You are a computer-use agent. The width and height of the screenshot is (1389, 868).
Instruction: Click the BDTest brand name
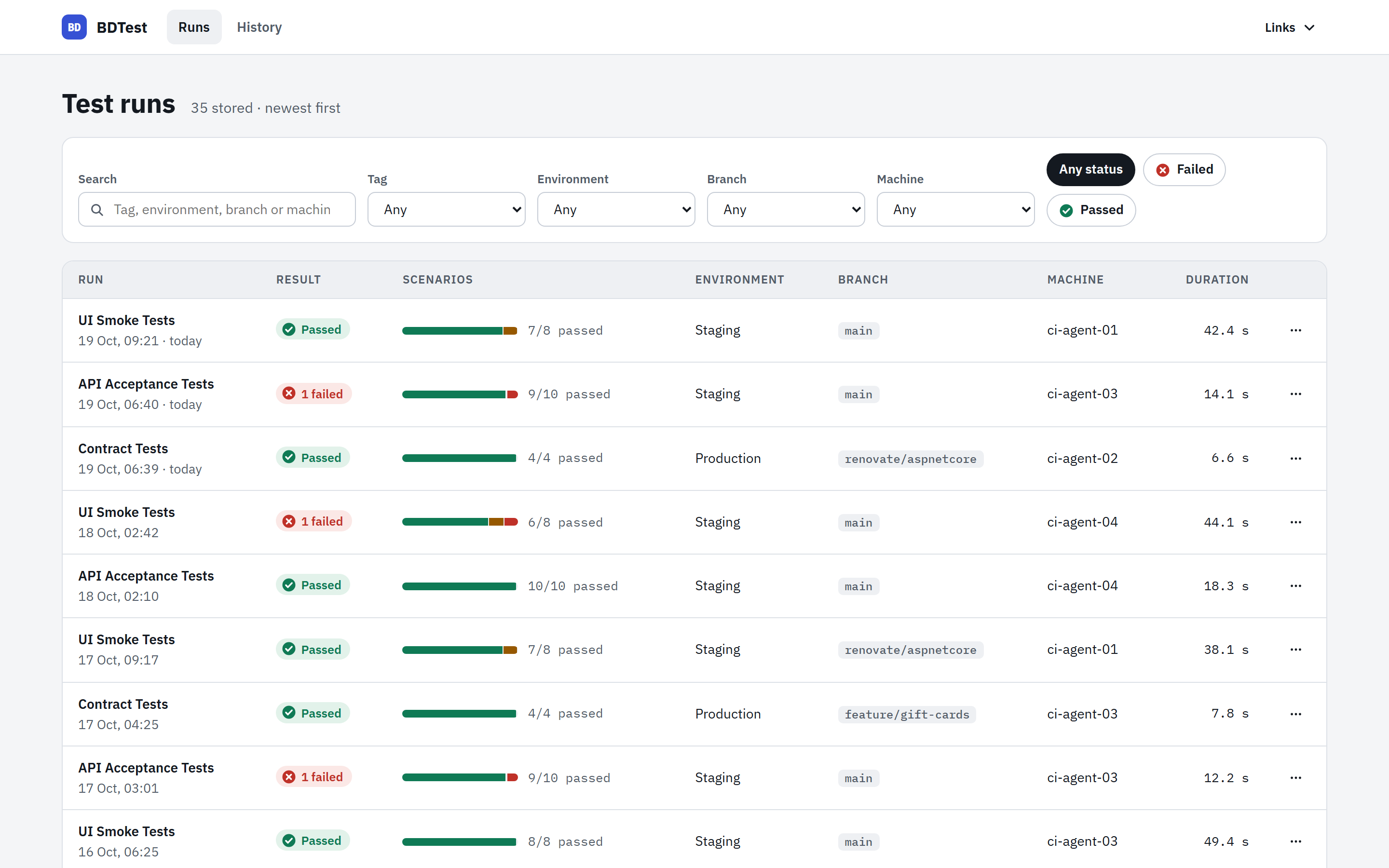pos(122,27)
